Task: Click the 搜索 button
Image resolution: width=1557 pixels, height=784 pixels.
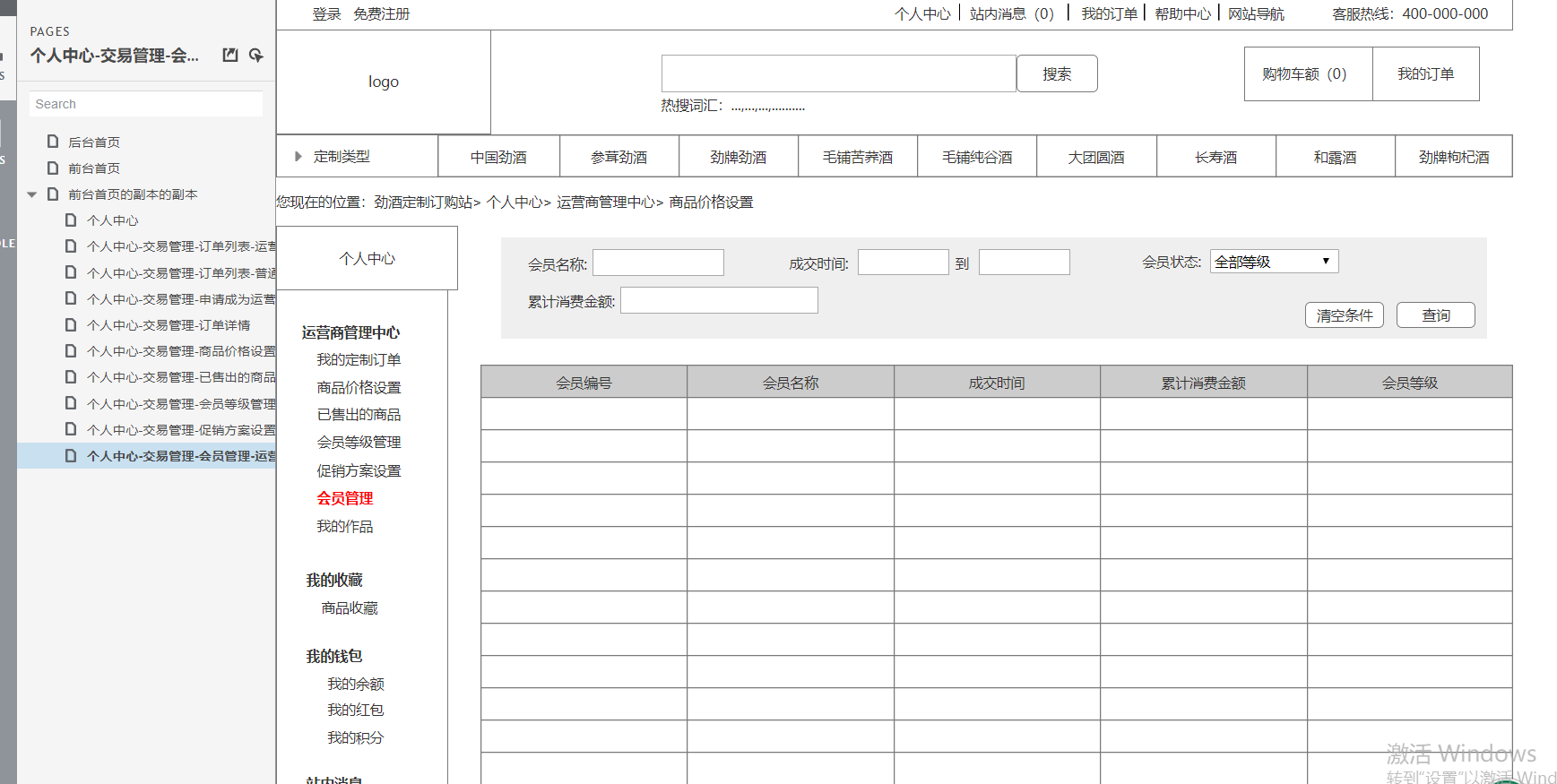Action: coord(1057,73)
